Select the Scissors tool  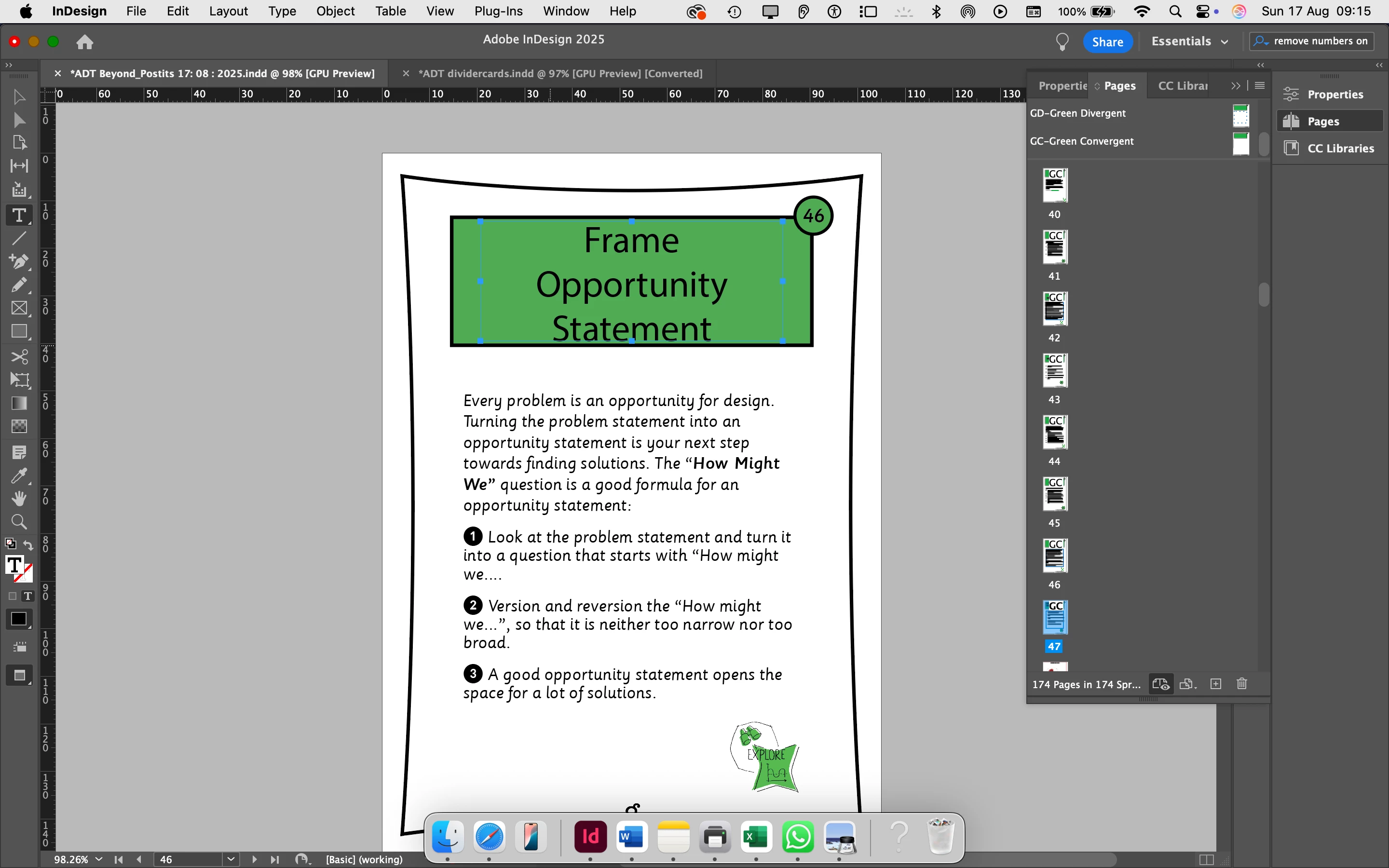(x=19, y=357)
